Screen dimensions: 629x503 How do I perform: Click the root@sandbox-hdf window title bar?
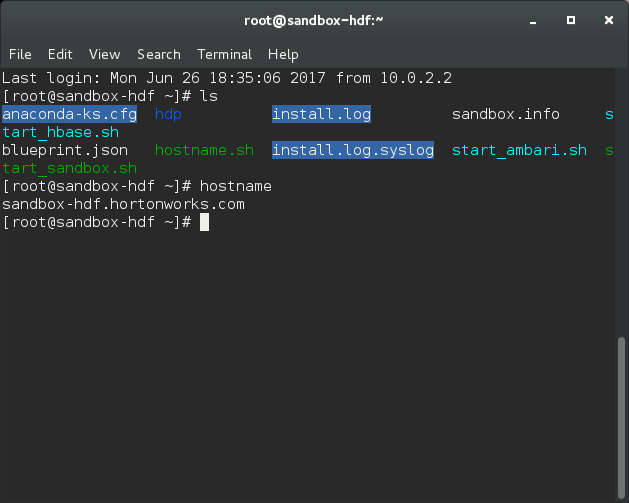314,20
